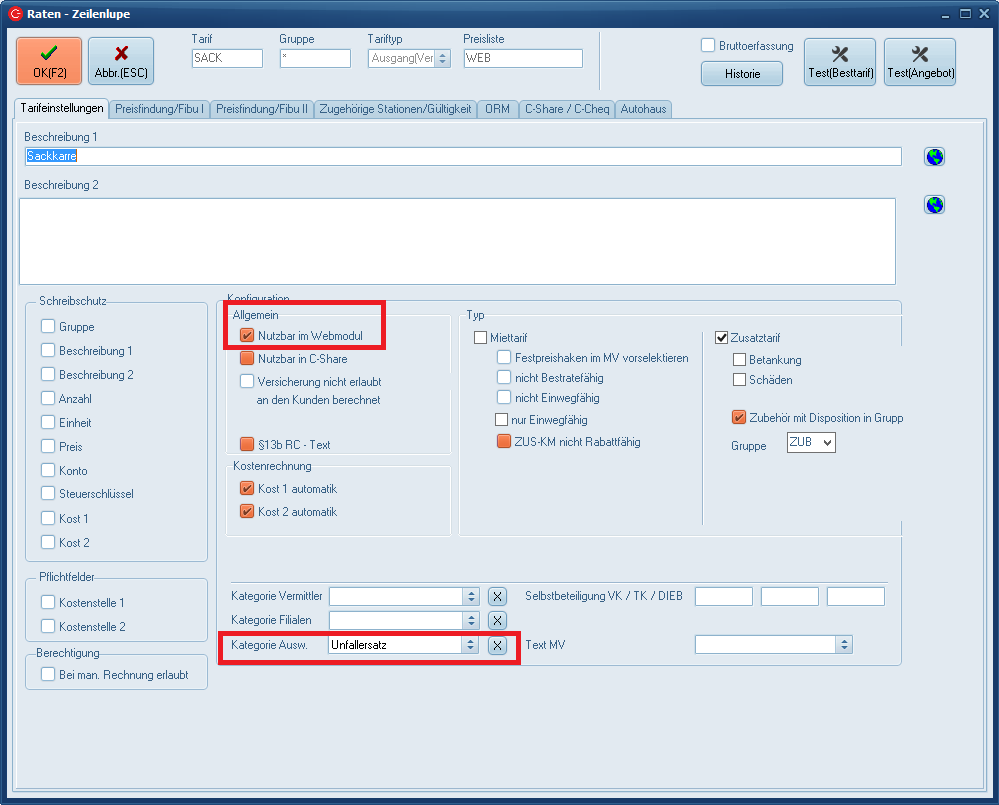Click the green checkmark OK(F2) button
This screenshot has height=805, width=999.
(49, 61)
